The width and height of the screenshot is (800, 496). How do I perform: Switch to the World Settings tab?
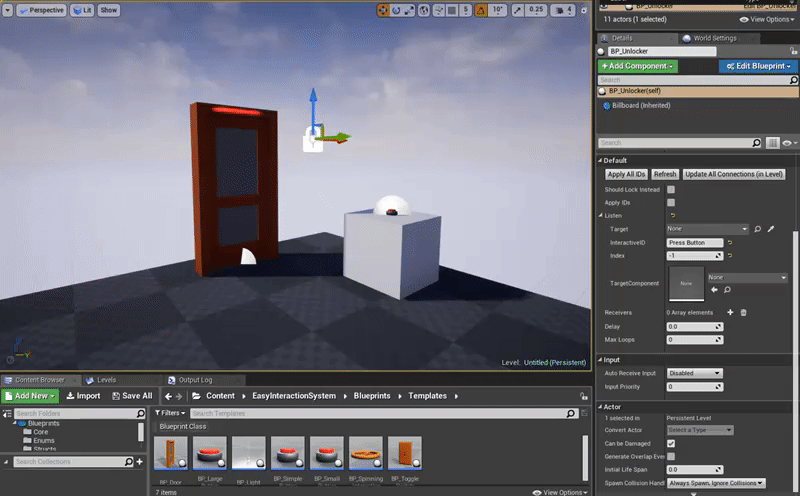(x=715, y=38)
